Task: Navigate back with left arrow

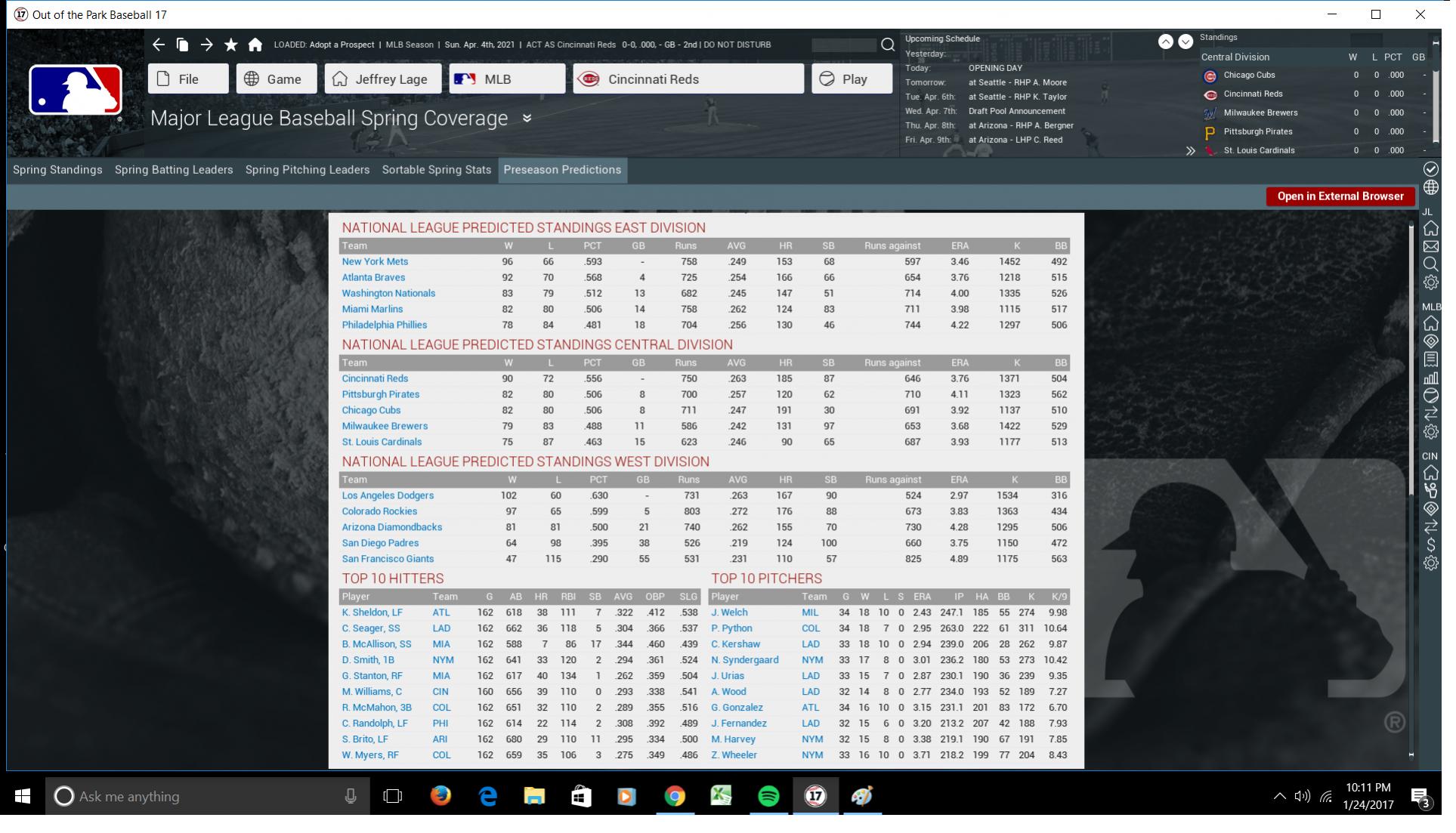Action: click(158, 45)
